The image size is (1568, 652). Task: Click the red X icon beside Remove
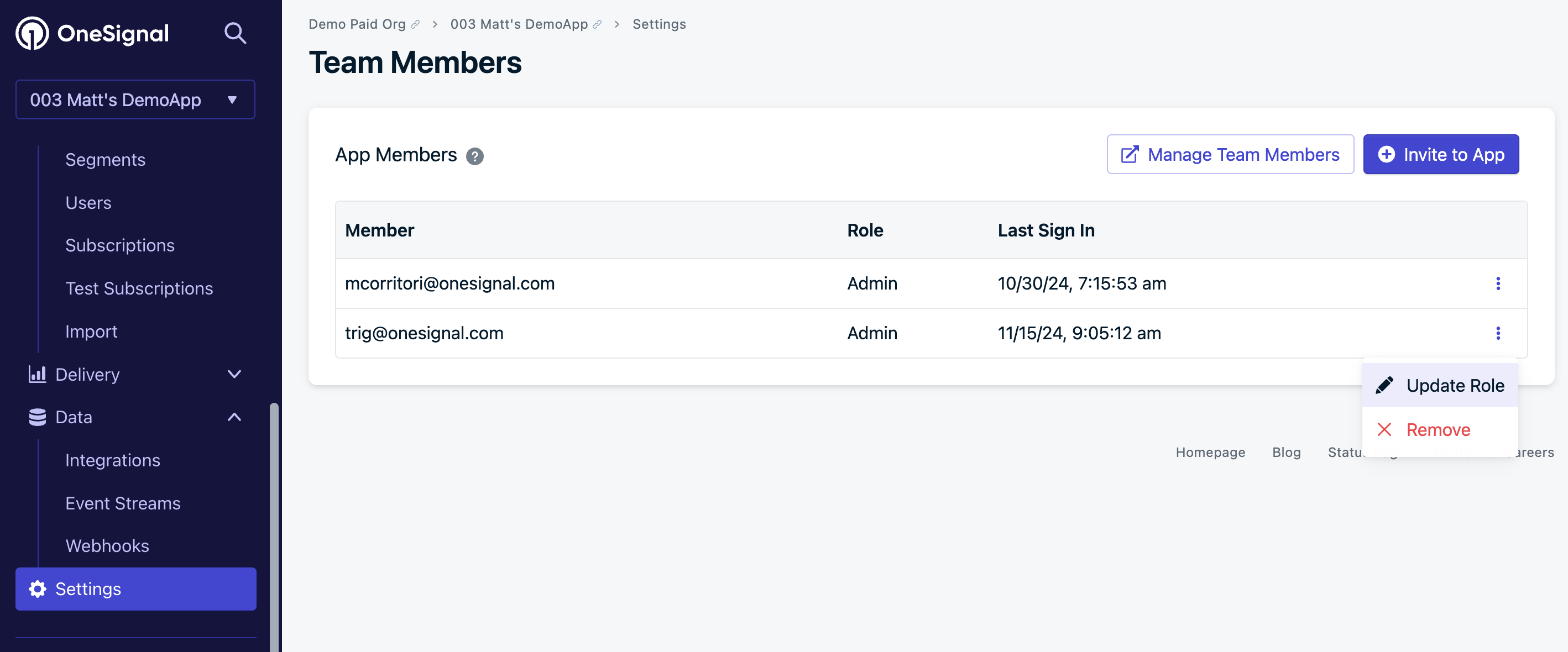click(1384, 430)
